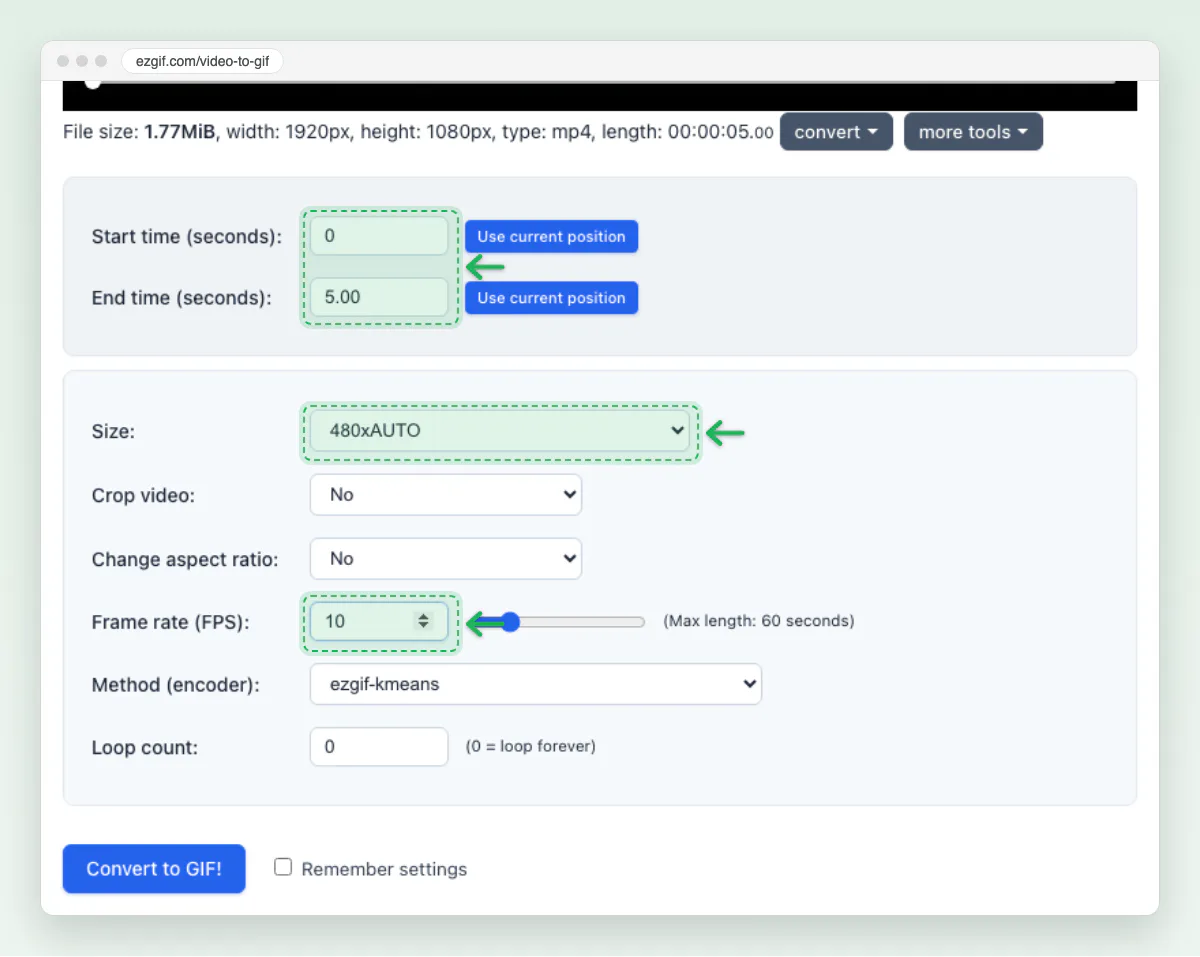Image resolution: width=1200 pixels, height=957 pixels.
Task: Click the video seek bar playhead
Action: 92,82
